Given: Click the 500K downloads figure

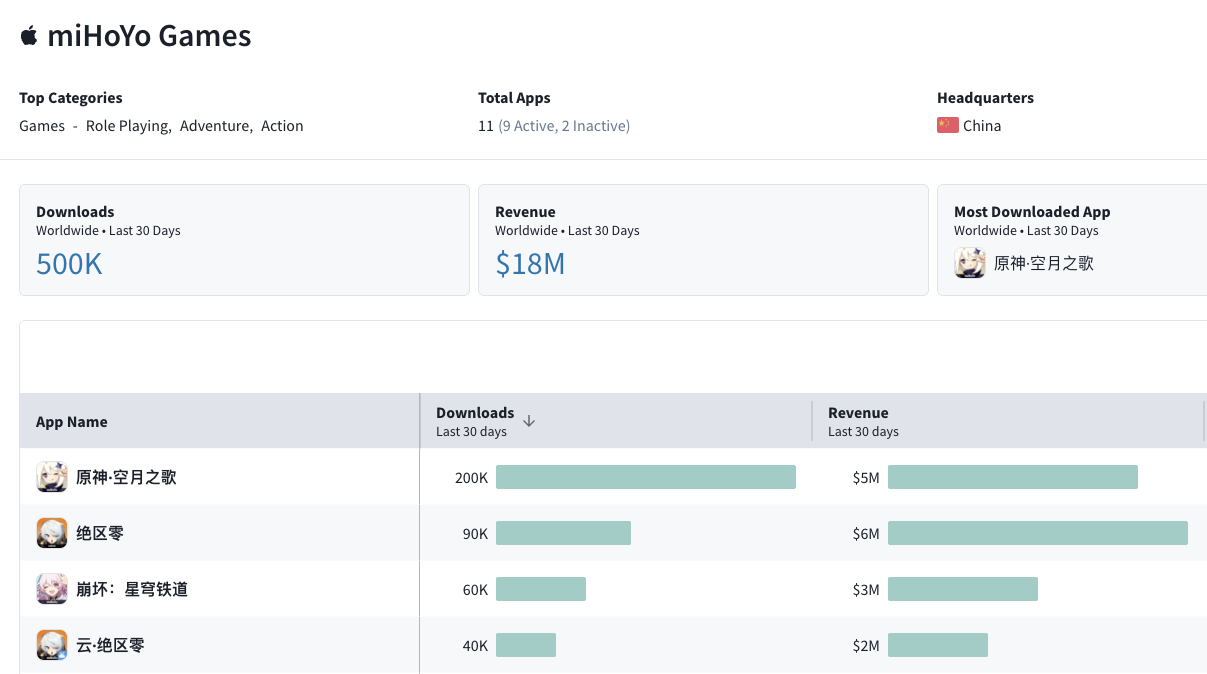Looking at the screenshot, I should 69,264.
